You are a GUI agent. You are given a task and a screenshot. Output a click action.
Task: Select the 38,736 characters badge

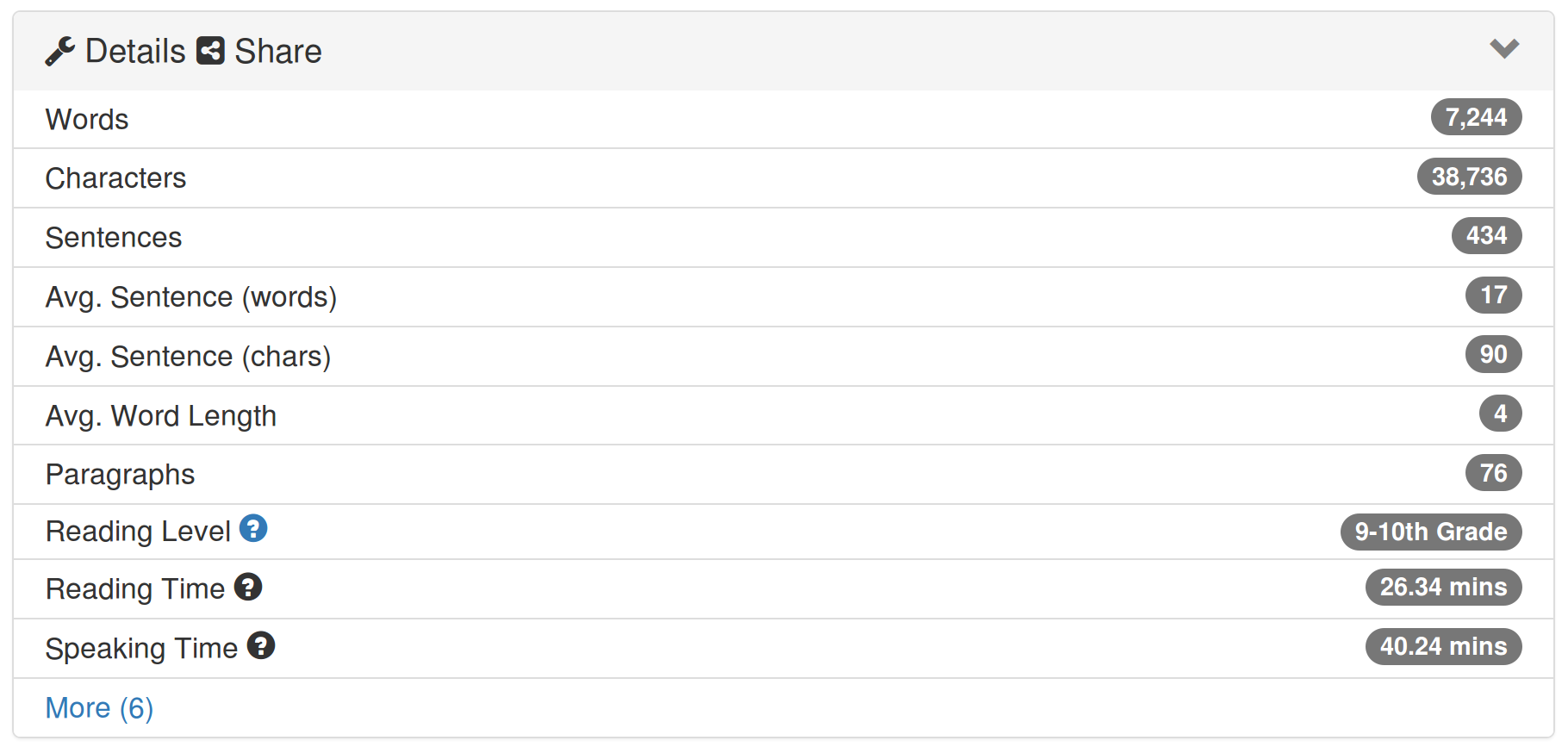point(1469,177)
